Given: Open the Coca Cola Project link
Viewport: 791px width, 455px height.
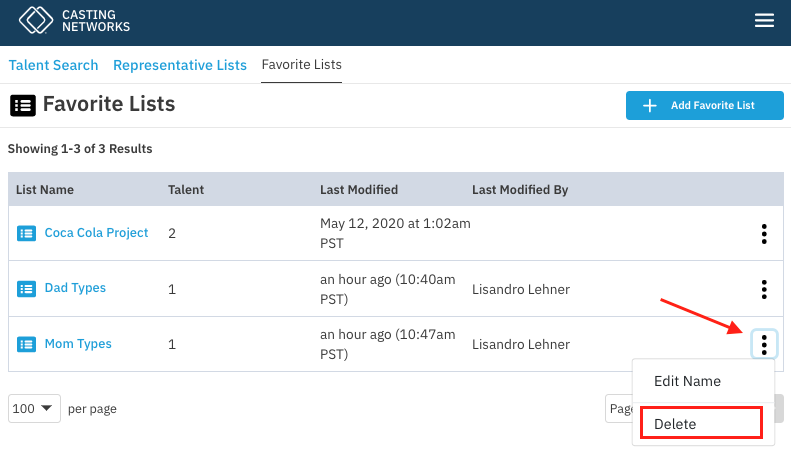Looking at the screenshot, I should tap(96, 233).
